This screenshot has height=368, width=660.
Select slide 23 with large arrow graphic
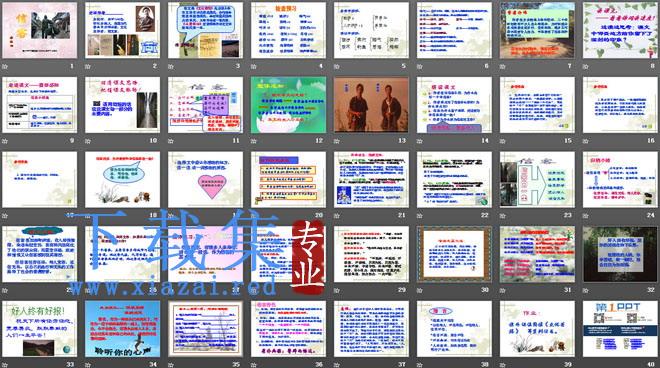click(537, 179)
